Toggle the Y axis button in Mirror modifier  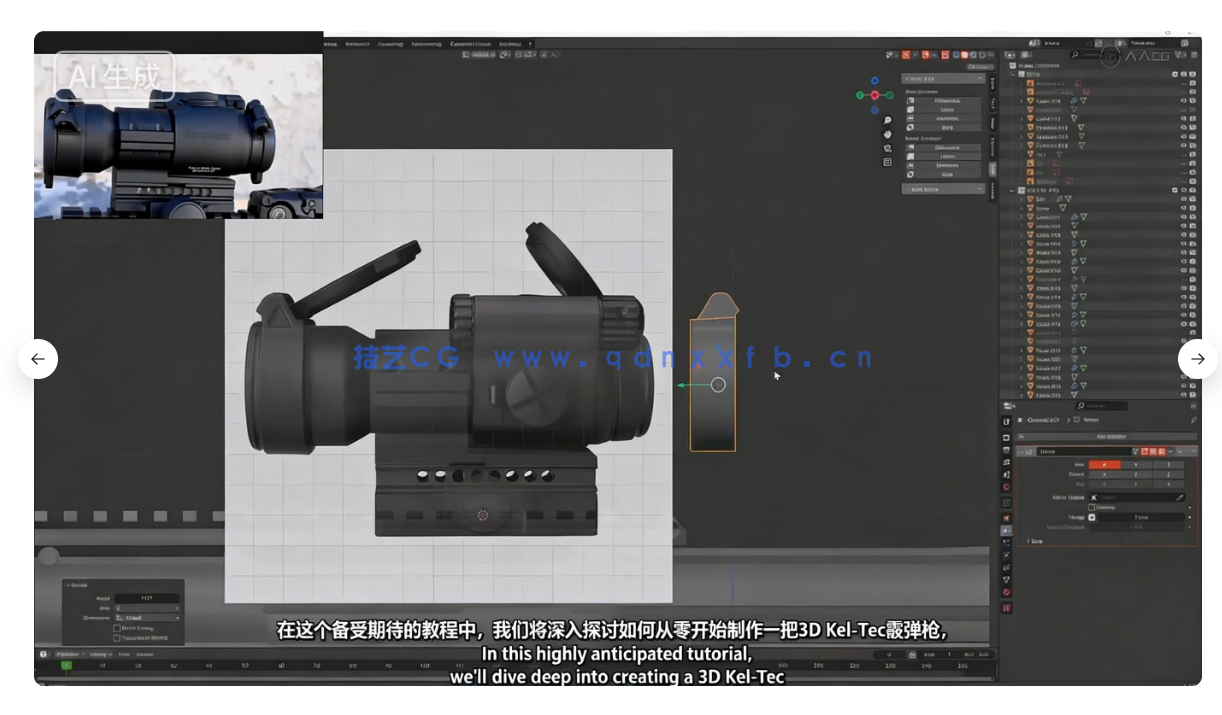(x=1135, y=464)
